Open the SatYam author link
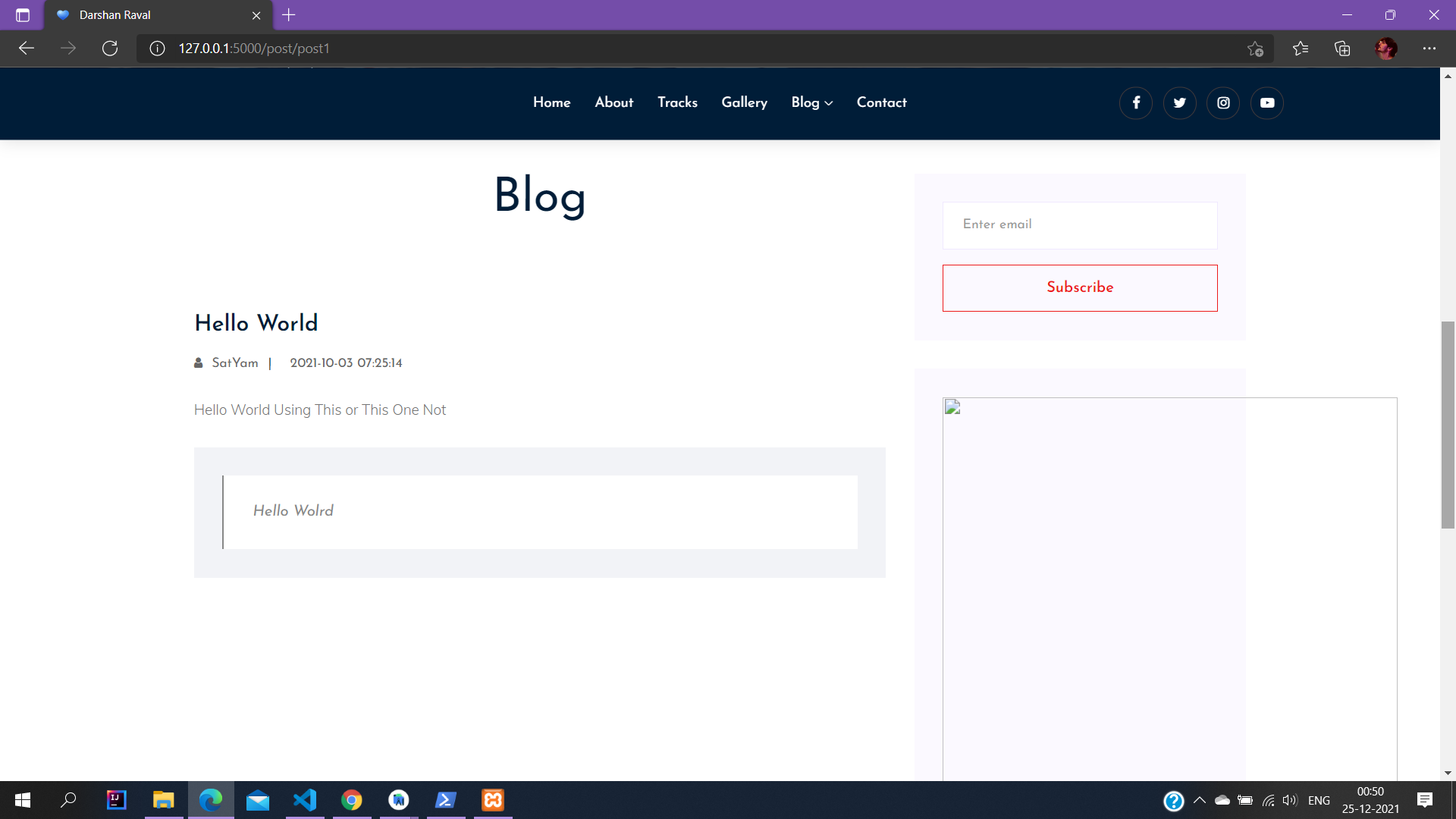The width and height of the screenshot is (1456, 819). click(234, 363)
